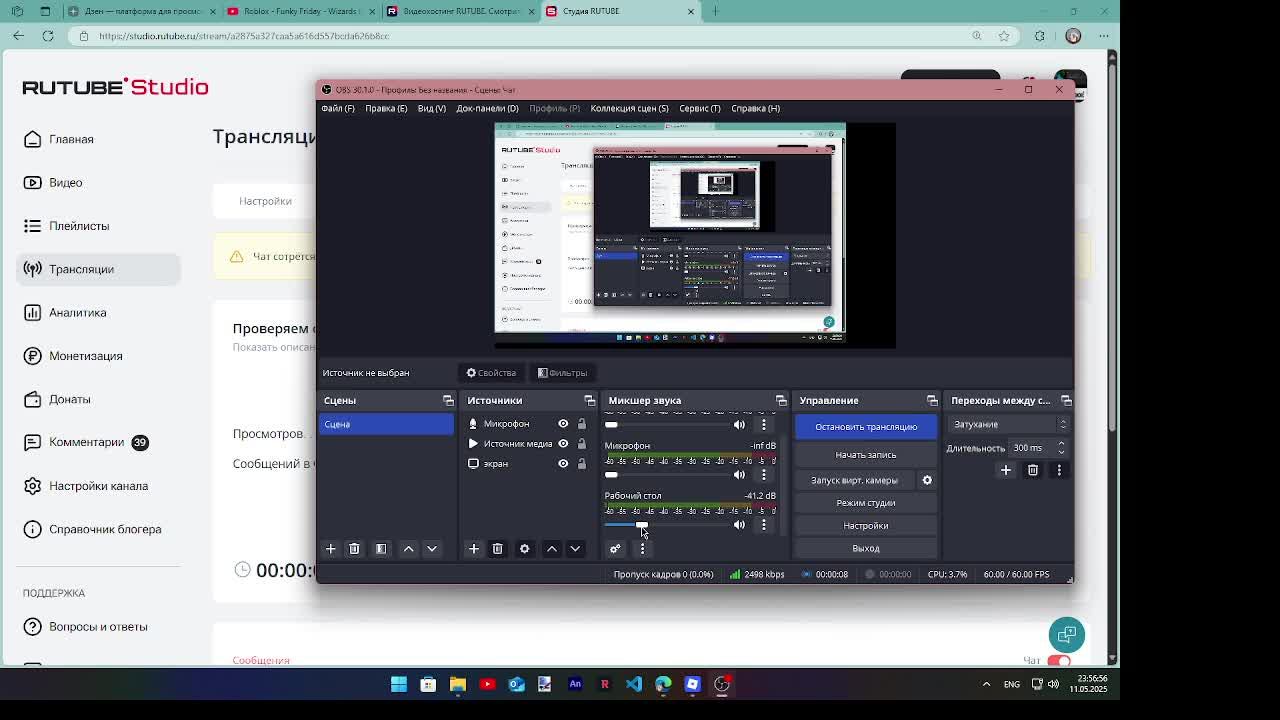This screenshot has width=1280, height=720.
Task: Click Остановить трансляцию button
Action: (x=866, y=427)
